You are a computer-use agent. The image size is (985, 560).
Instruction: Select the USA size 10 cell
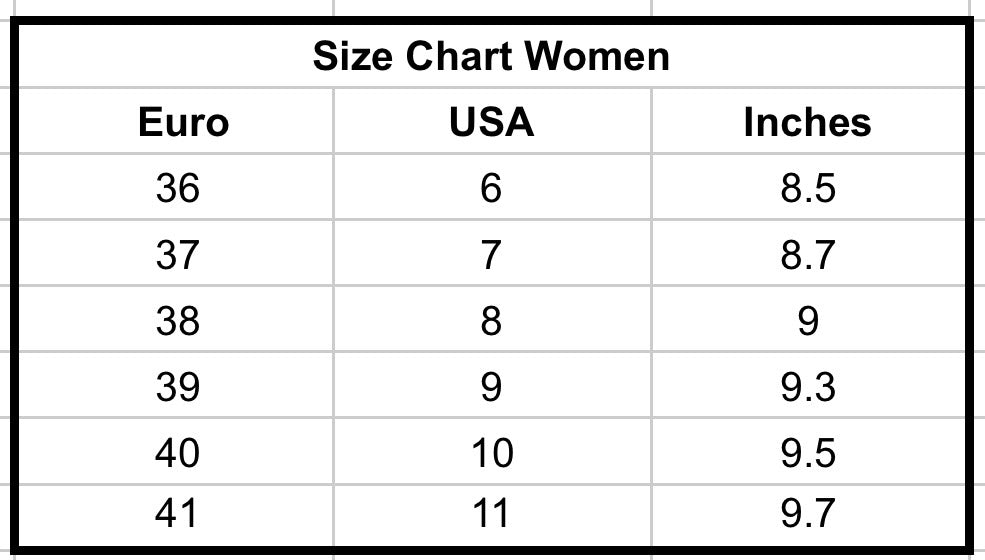click(x=491, y=453)
